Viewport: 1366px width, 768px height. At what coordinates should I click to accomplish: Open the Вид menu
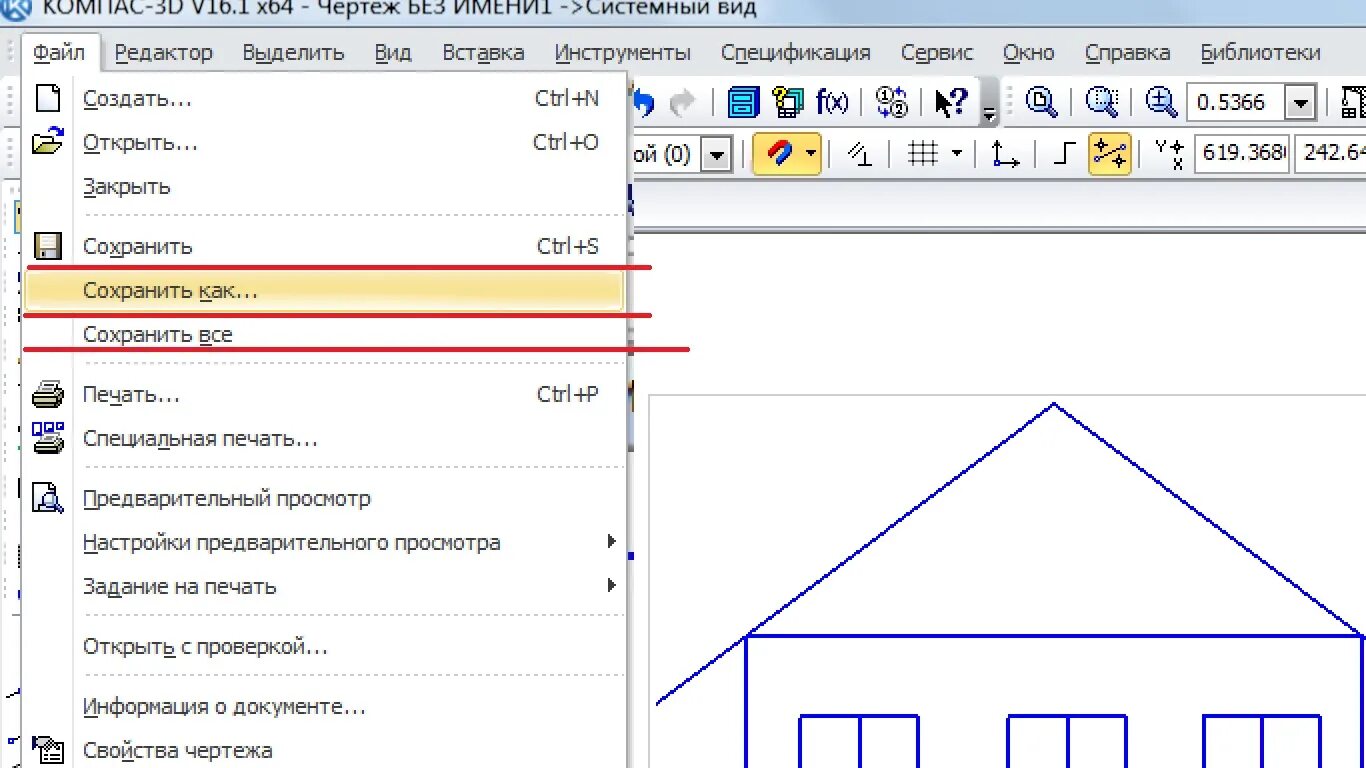tap(393, 52)
